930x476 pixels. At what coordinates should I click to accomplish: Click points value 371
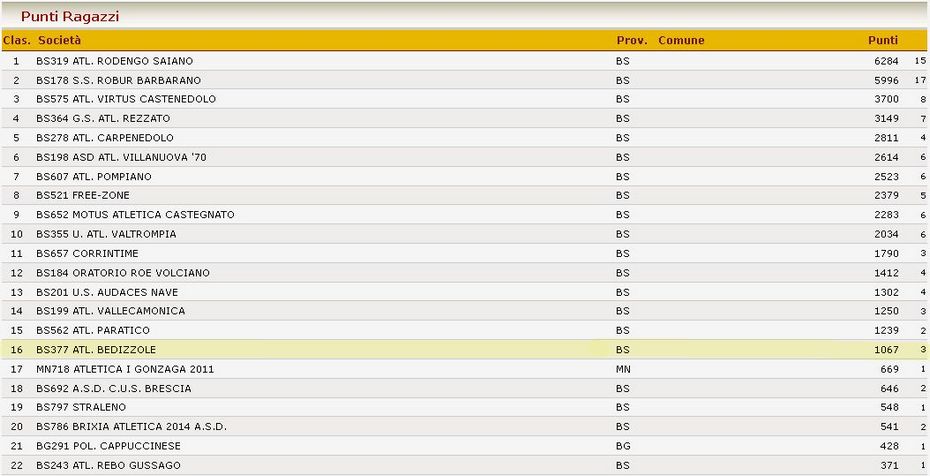point(889,465)
